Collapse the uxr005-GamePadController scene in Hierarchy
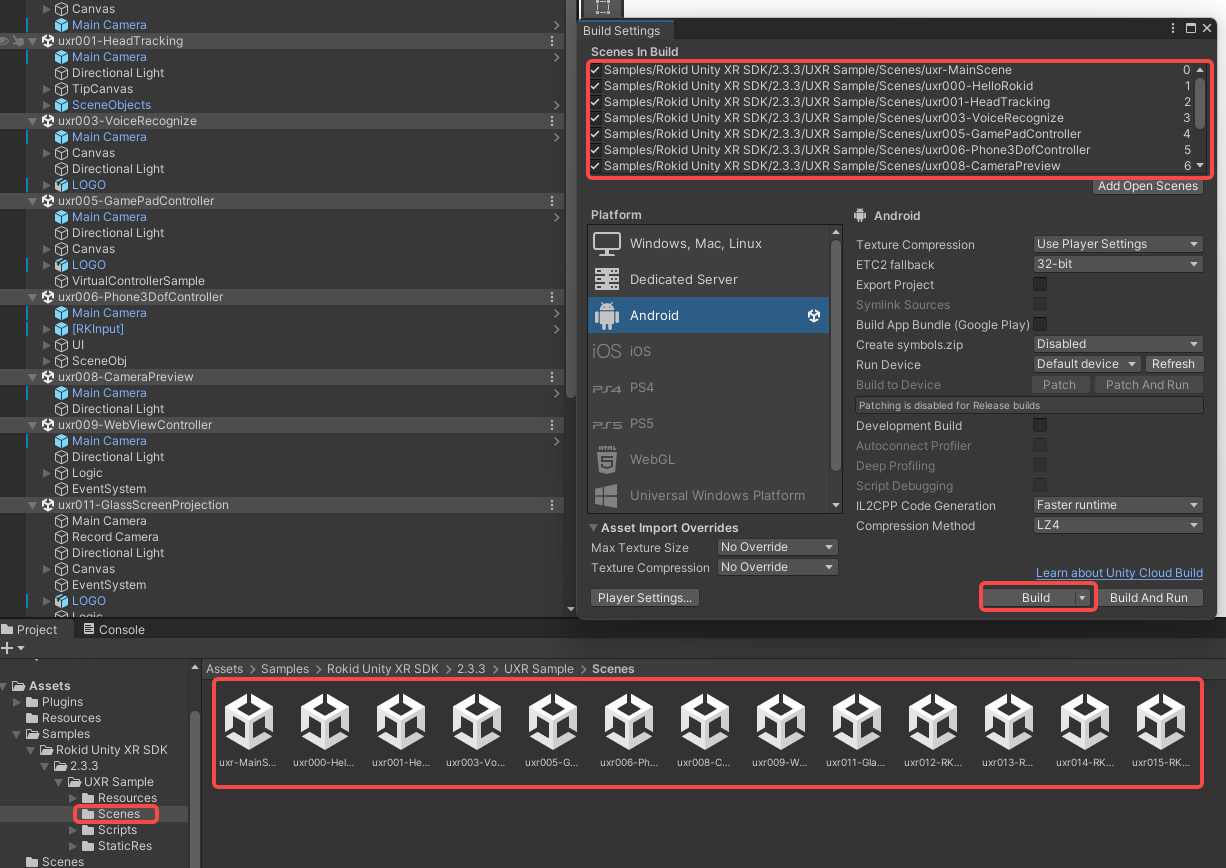 pos(33,201)
